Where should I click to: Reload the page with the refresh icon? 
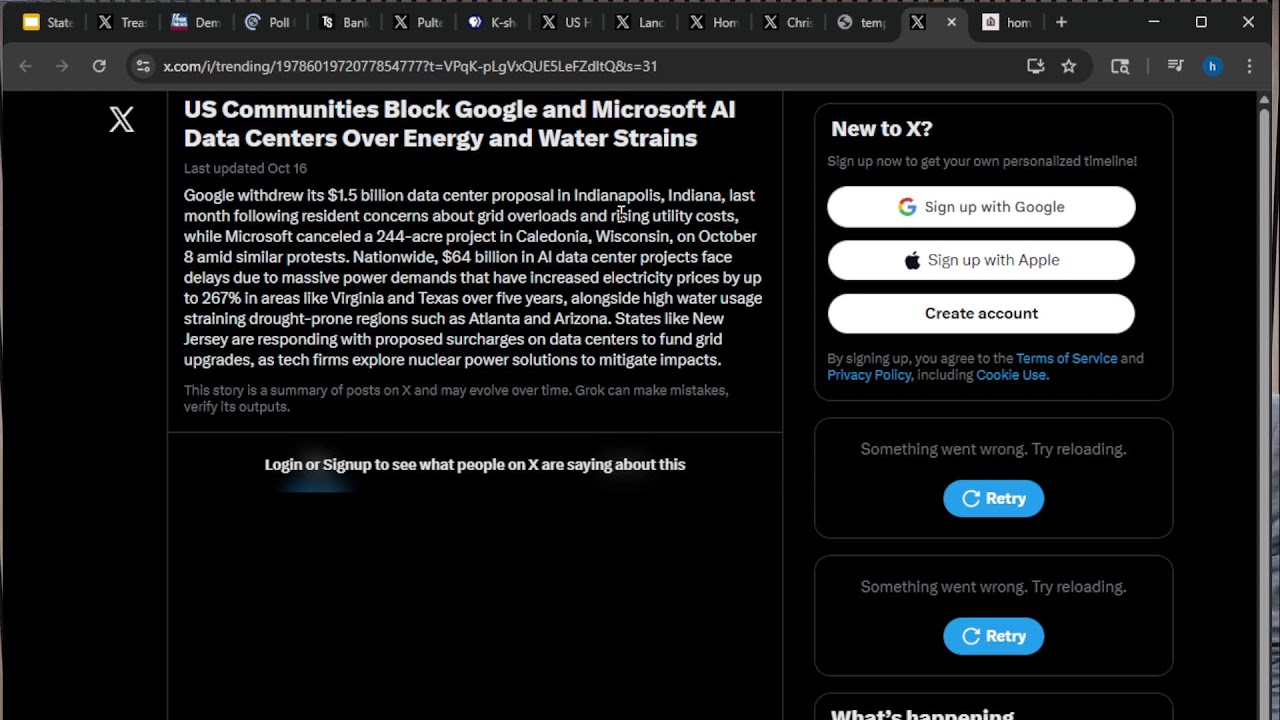(x=99, y=66)
